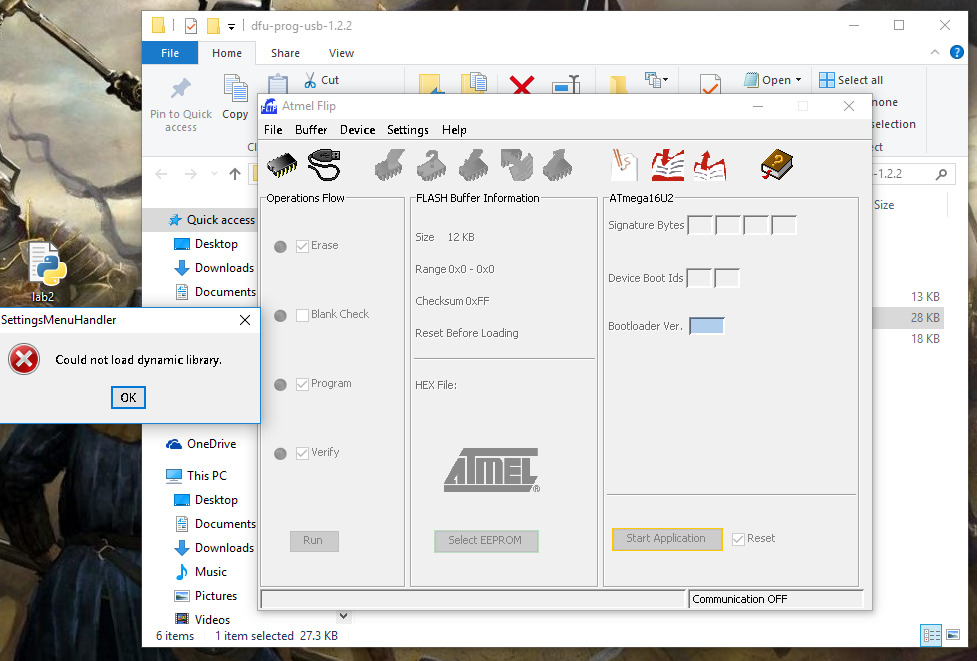Click the Explorer search magnifier icon
This screenshot has height=661, width=977.
[941, 174]
